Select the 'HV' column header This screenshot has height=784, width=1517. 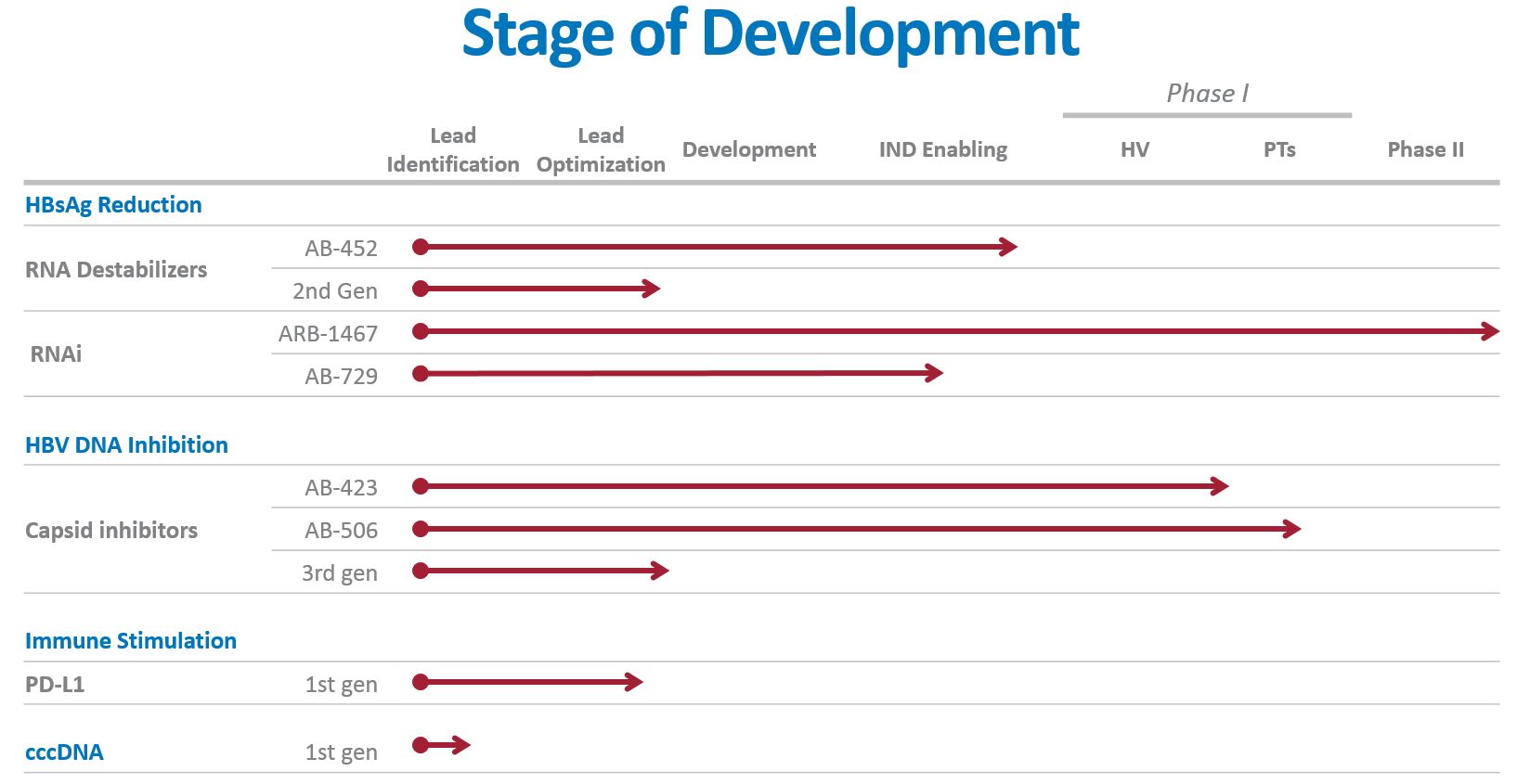1135,149
